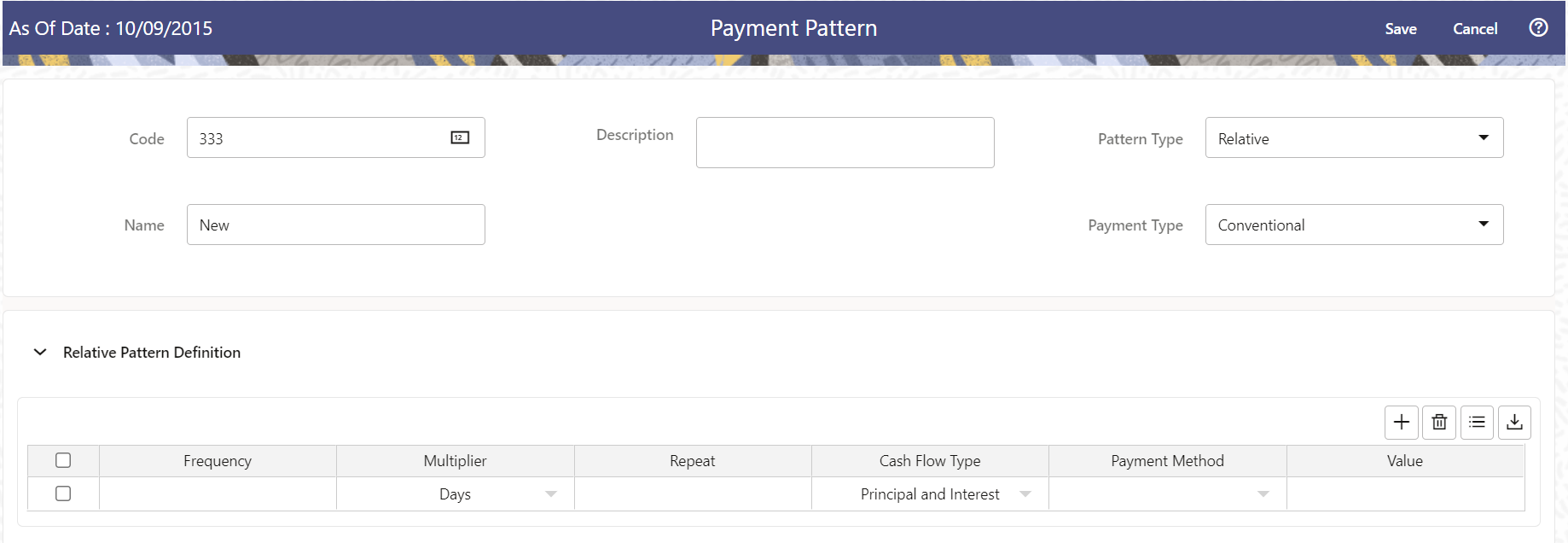Click the Frequency cell in the pattern row
The image size is (1568, 543).
pos(218,493)
